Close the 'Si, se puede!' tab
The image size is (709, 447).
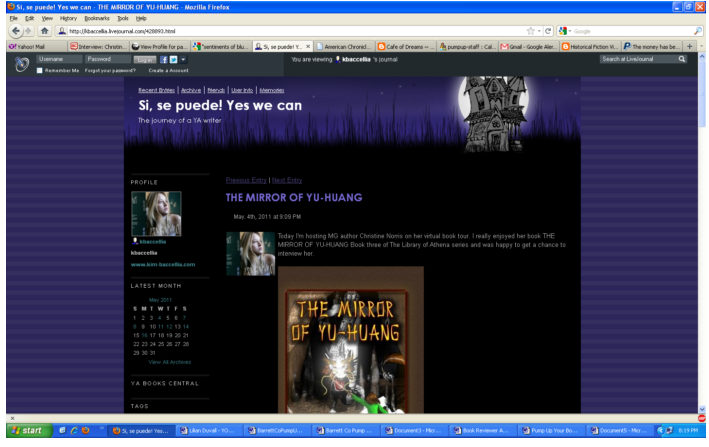pos(308,46)
